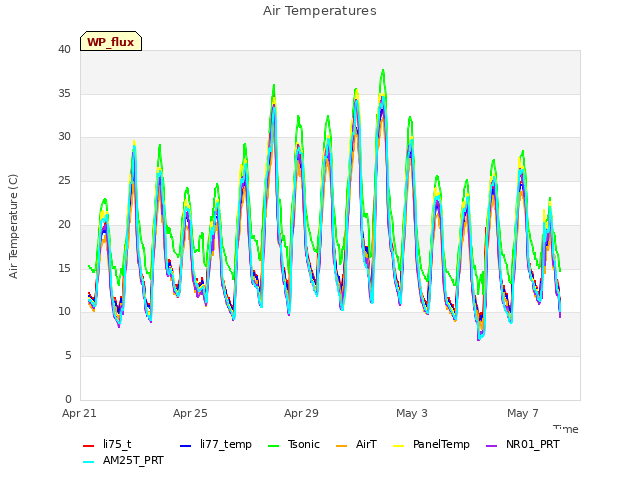The height and width of the screenshot is (480, 640).
Task: Click the 10 y-axis tick label
Action: click(x=64, y=311)
